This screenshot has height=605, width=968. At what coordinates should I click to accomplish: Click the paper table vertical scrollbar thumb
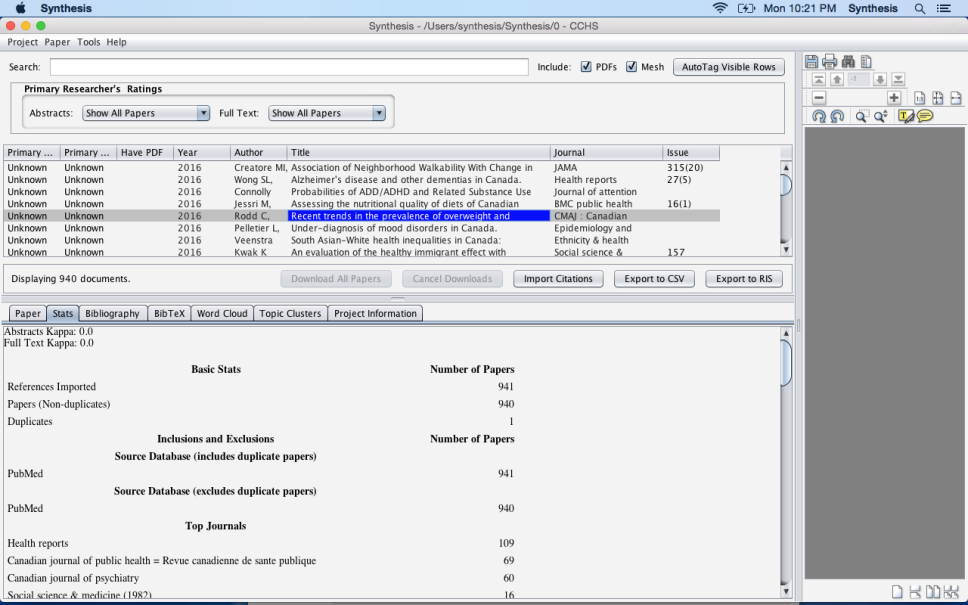(786, 185)
